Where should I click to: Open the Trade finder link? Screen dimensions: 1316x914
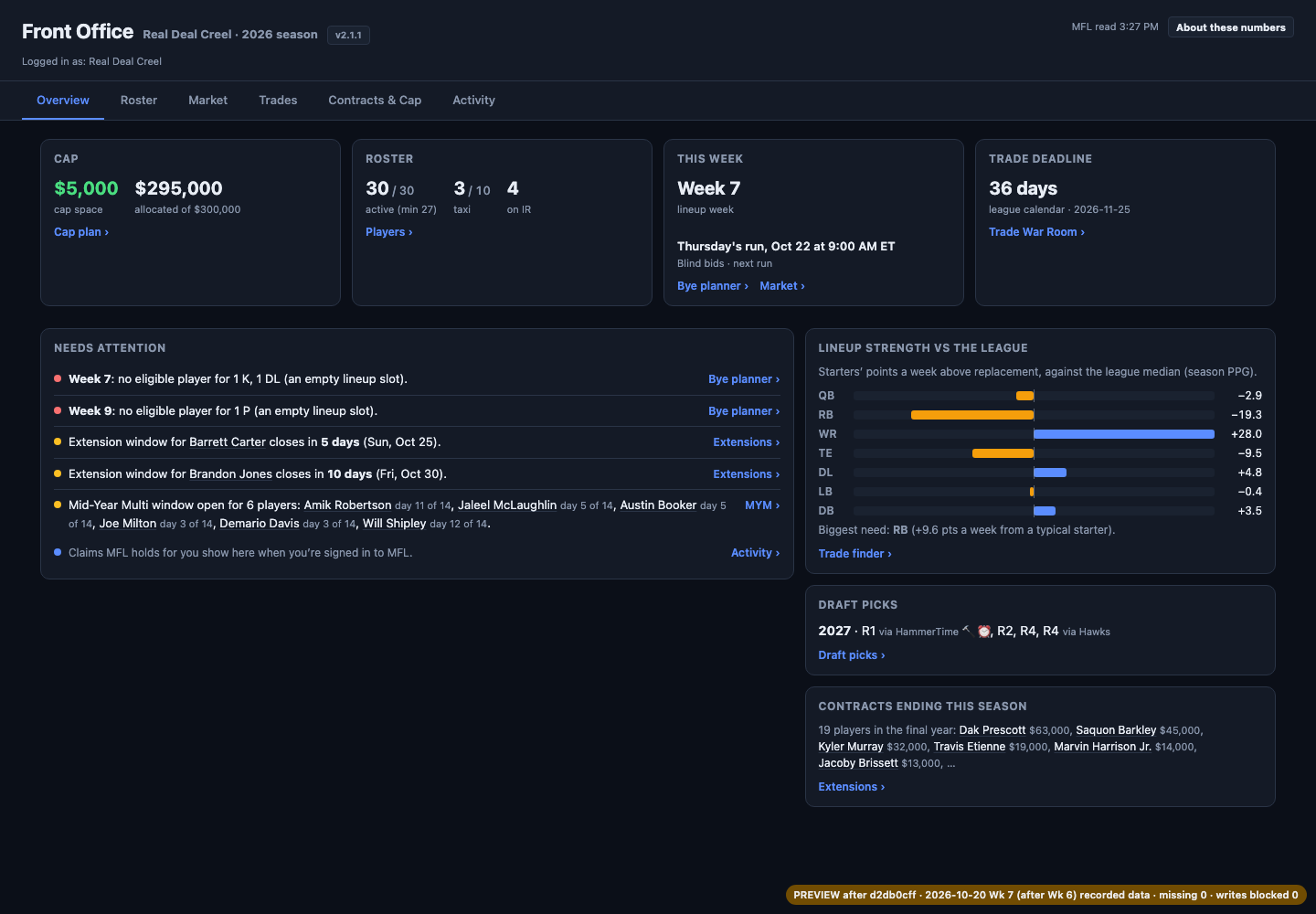pos(854,554)
